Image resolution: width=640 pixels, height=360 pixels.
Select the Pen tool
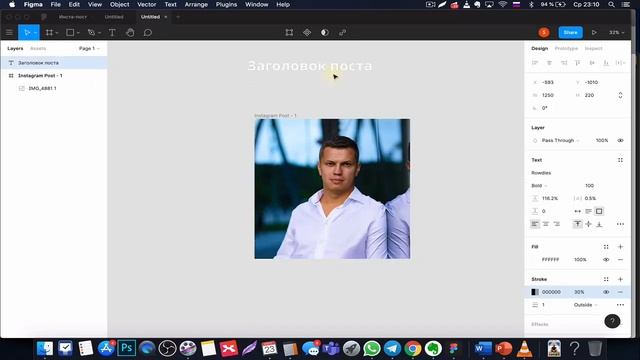tap(91, 32)
